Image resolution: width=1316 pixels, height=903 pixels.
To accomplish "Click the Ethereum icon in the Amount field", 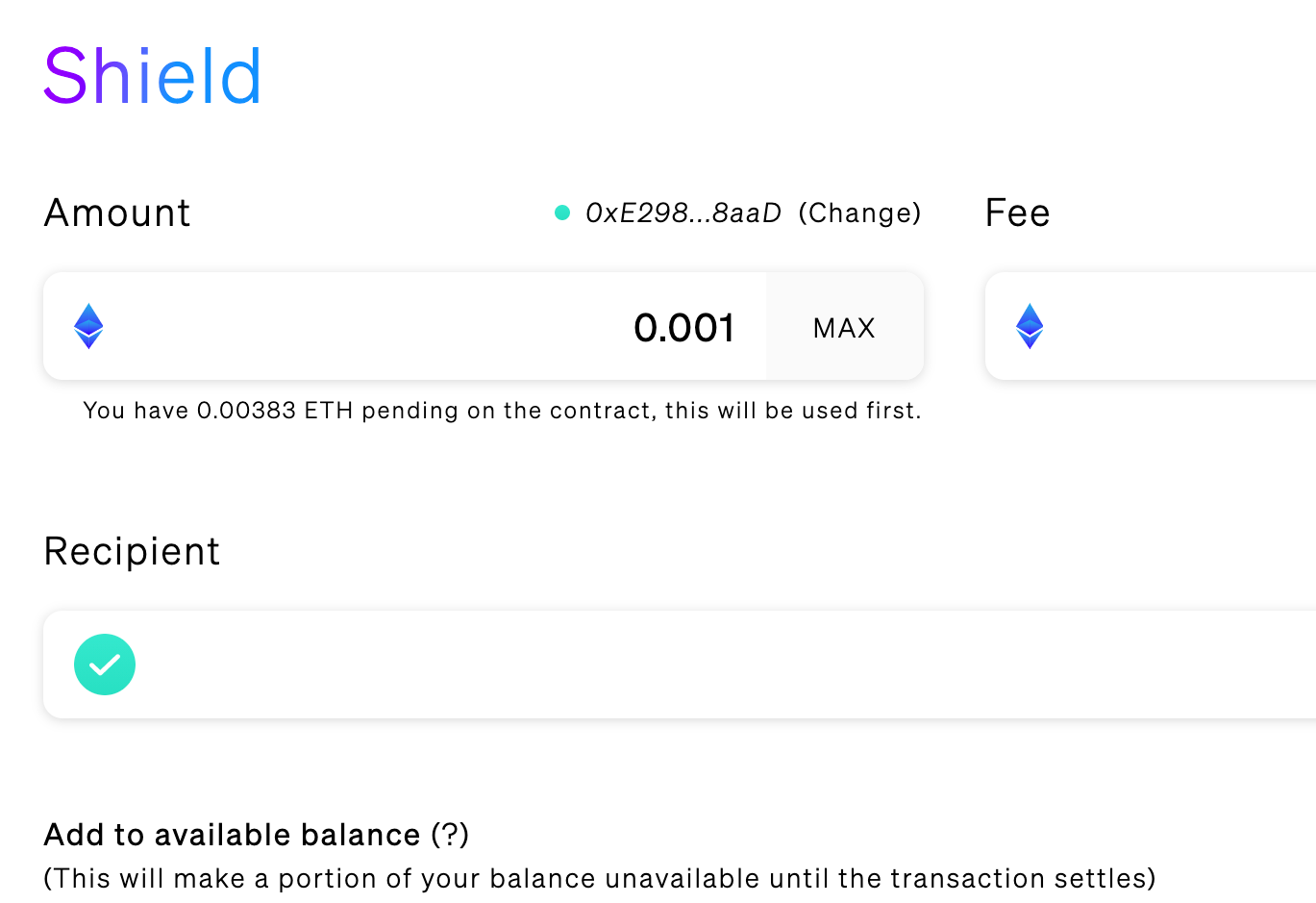I will point(88,326).
